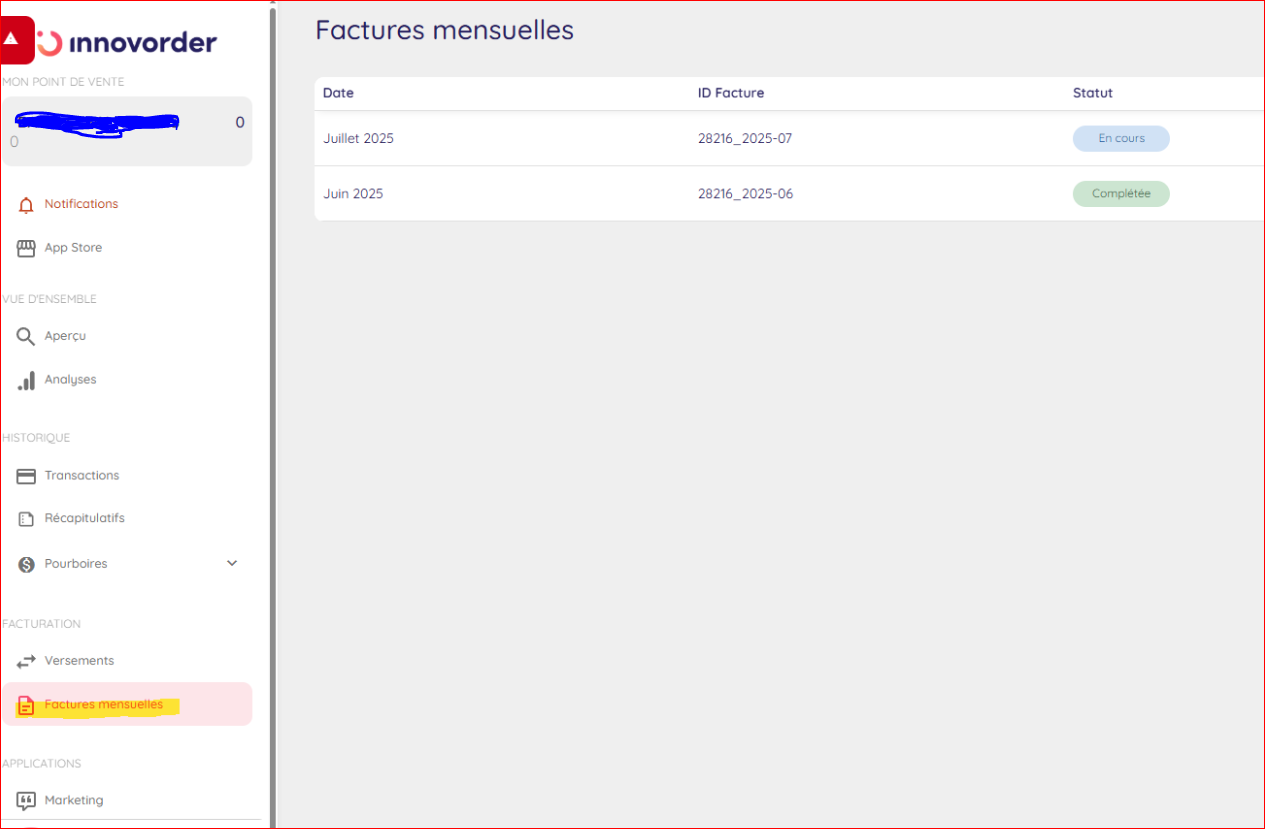Open Factures mensuelles in the sidebar
1265x829 pixels.
104,705
